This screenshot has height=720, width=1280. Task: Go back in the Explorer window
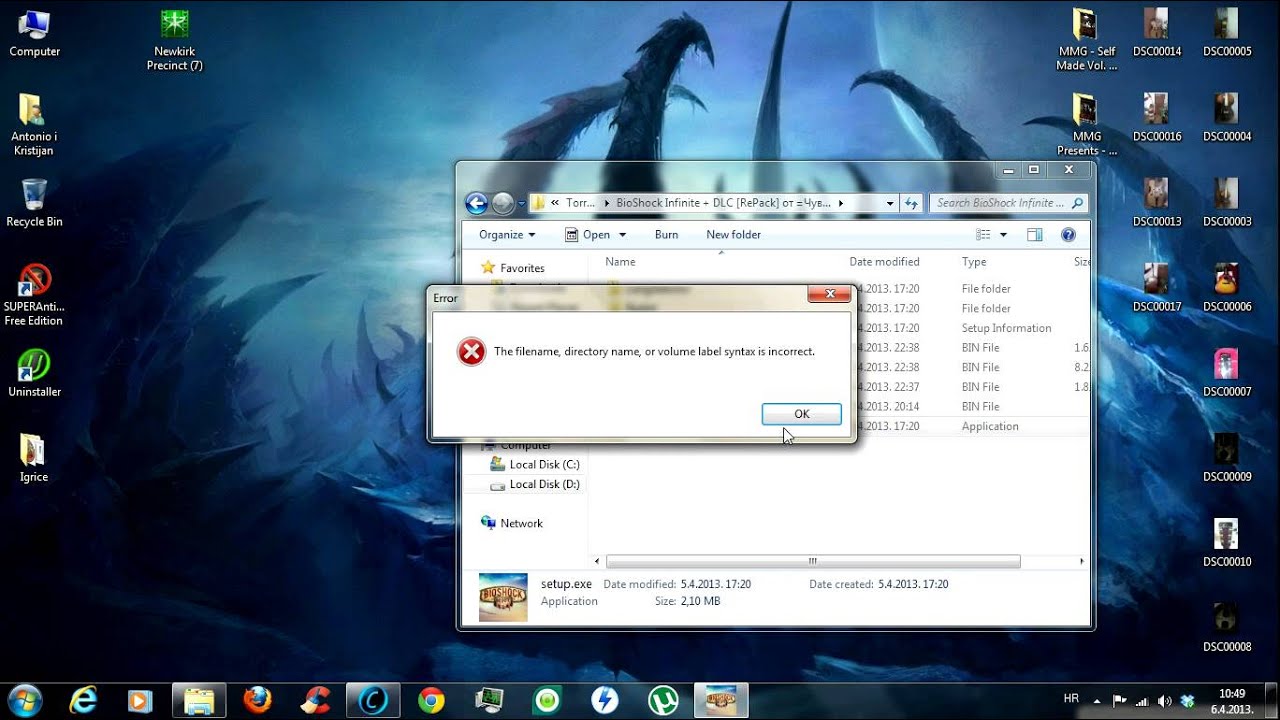tap(477, 203)
